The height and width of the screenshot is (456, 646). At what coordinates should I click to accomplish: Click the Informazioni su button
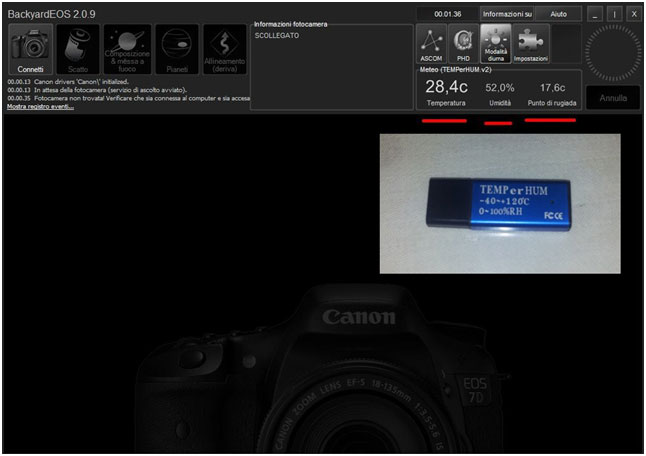tap(507, 14)
